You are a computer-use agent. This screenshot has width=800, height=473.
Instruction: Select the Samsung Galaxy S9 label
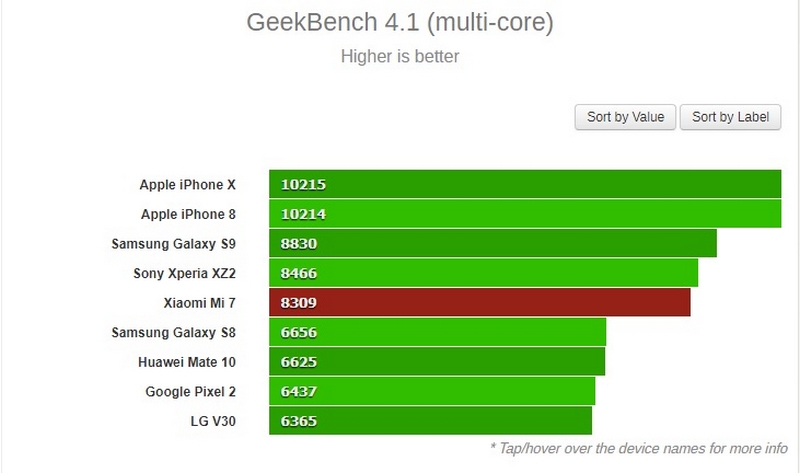click(174, 244)
